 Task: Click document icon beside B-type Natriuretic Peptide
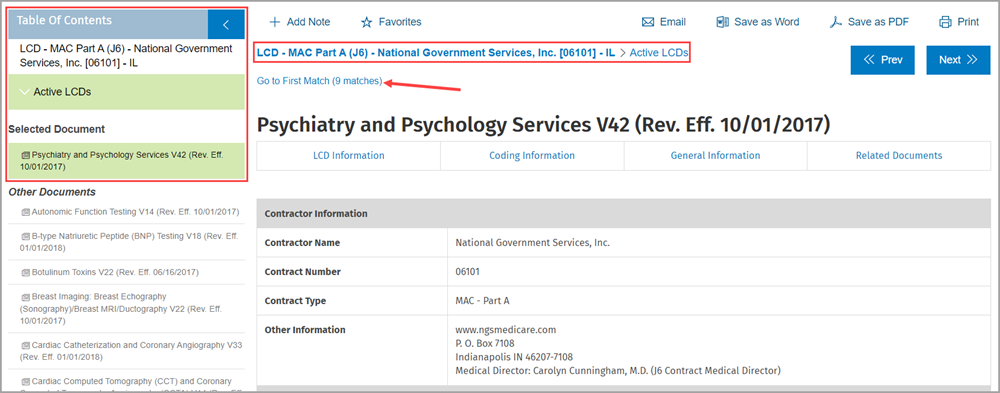point(26,236)
